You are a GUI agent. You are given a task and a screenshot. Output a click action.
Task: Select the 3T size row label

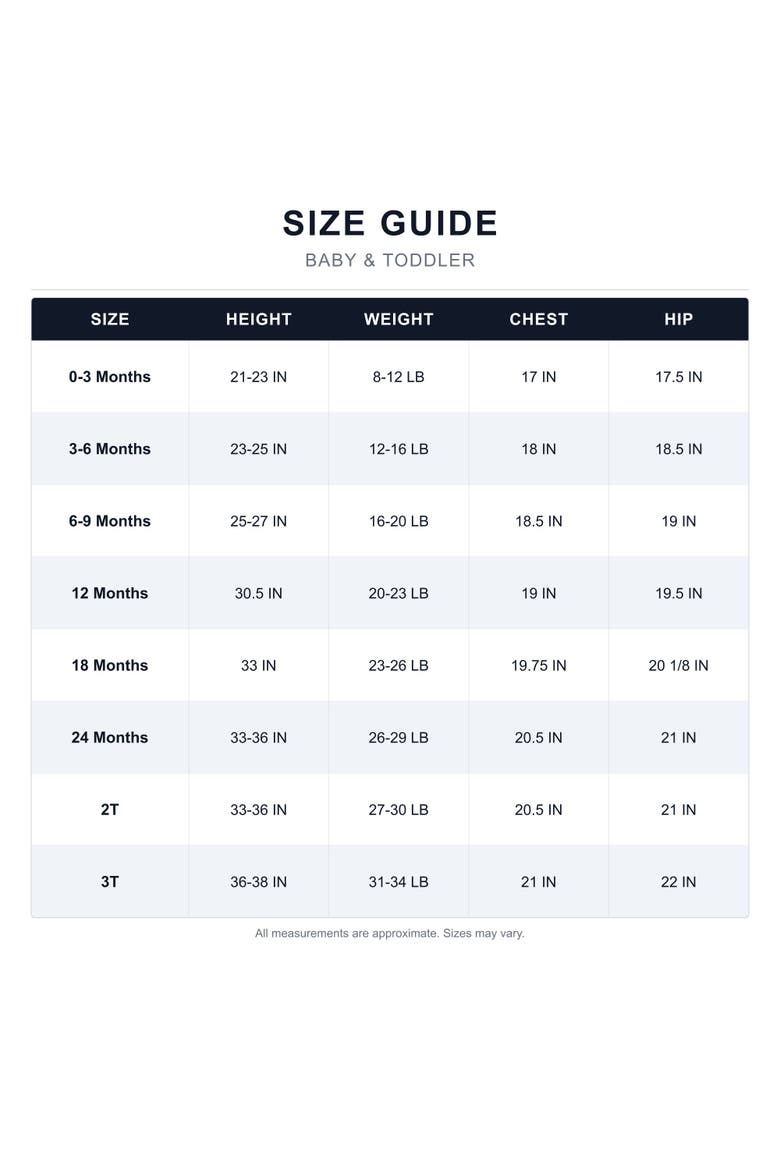[110, 882]
